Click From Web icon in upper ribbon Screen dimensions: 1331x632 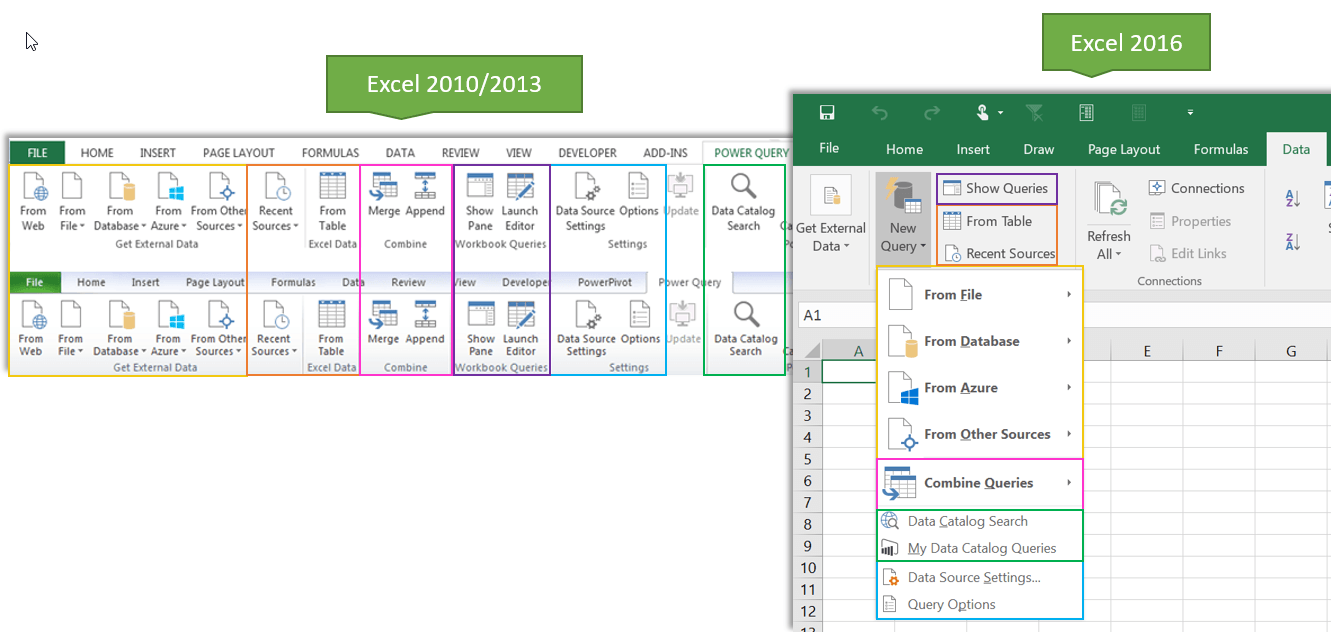pos(33,188)
